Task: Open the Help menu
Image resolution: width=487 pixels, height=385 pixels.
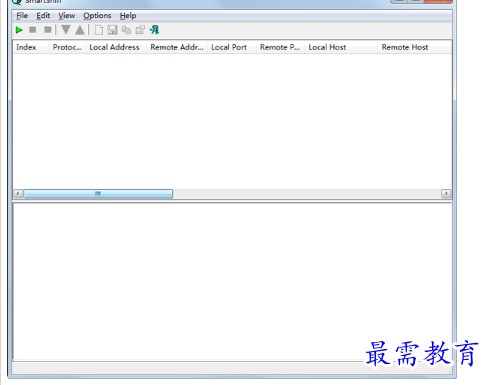Action: [x=128, y=16]
